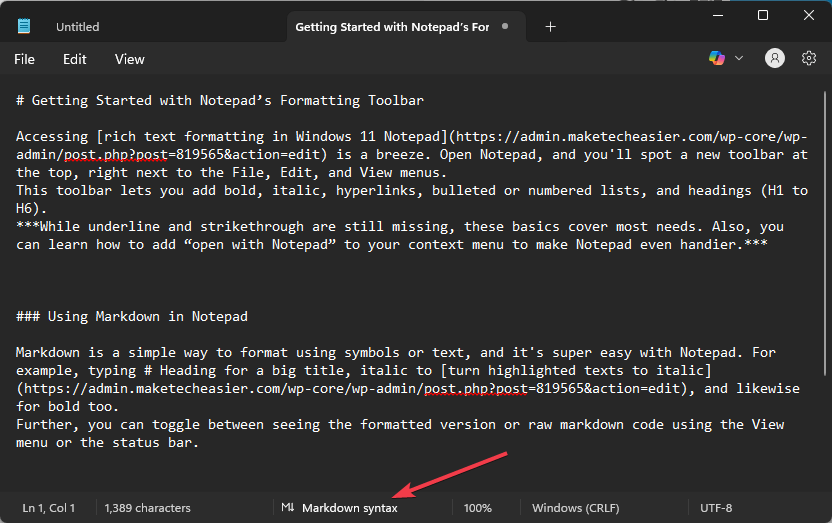Click the 1,389 characters count
Viewport: 832px width, 523px height.
pyautogui.click(x=148, y=508)
